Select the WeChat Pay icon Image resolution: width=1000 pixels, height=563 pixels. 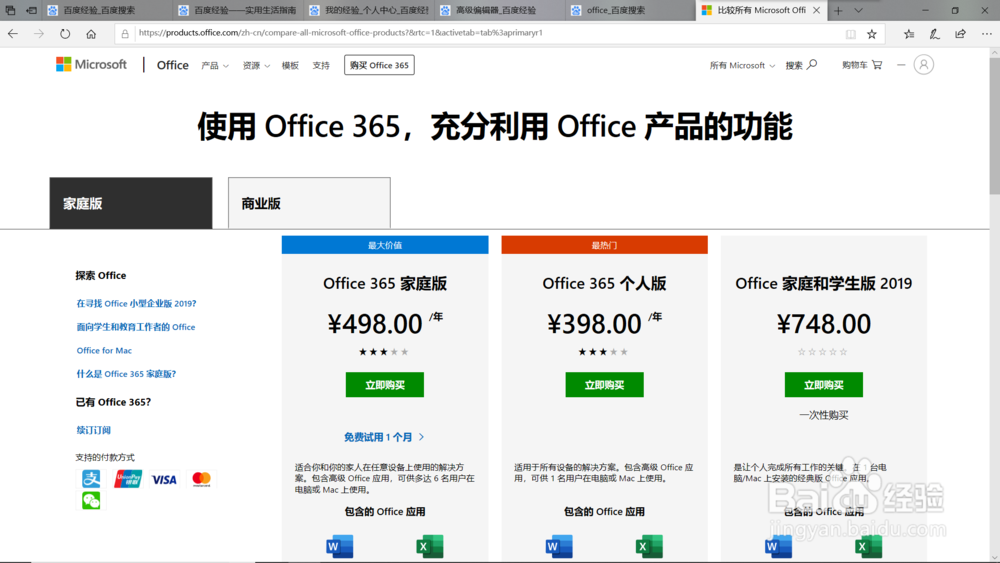point(91,501)
